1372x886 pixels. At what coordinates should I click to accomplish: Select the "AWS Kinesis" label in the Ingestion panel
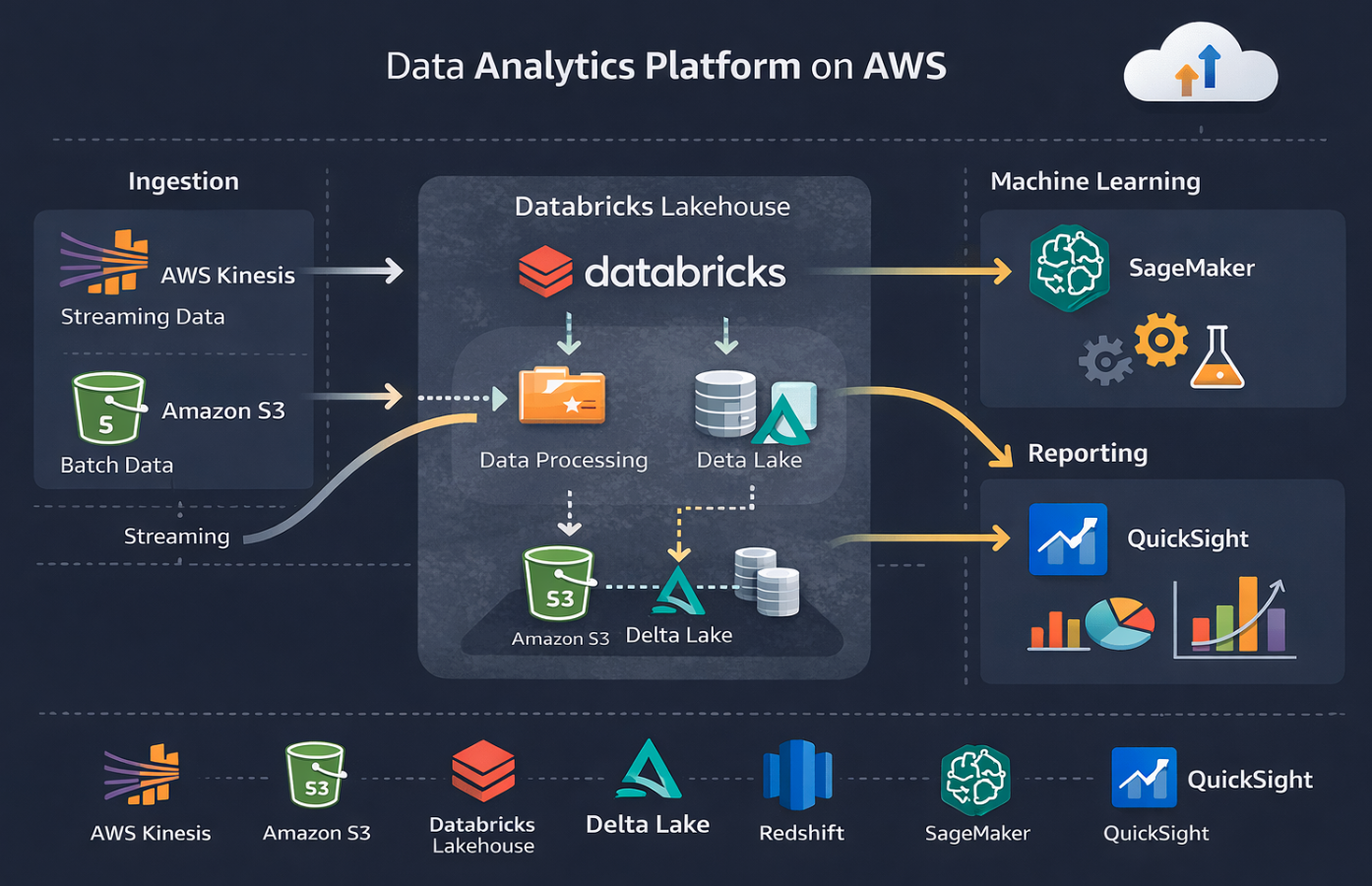(x=228, y=276)
